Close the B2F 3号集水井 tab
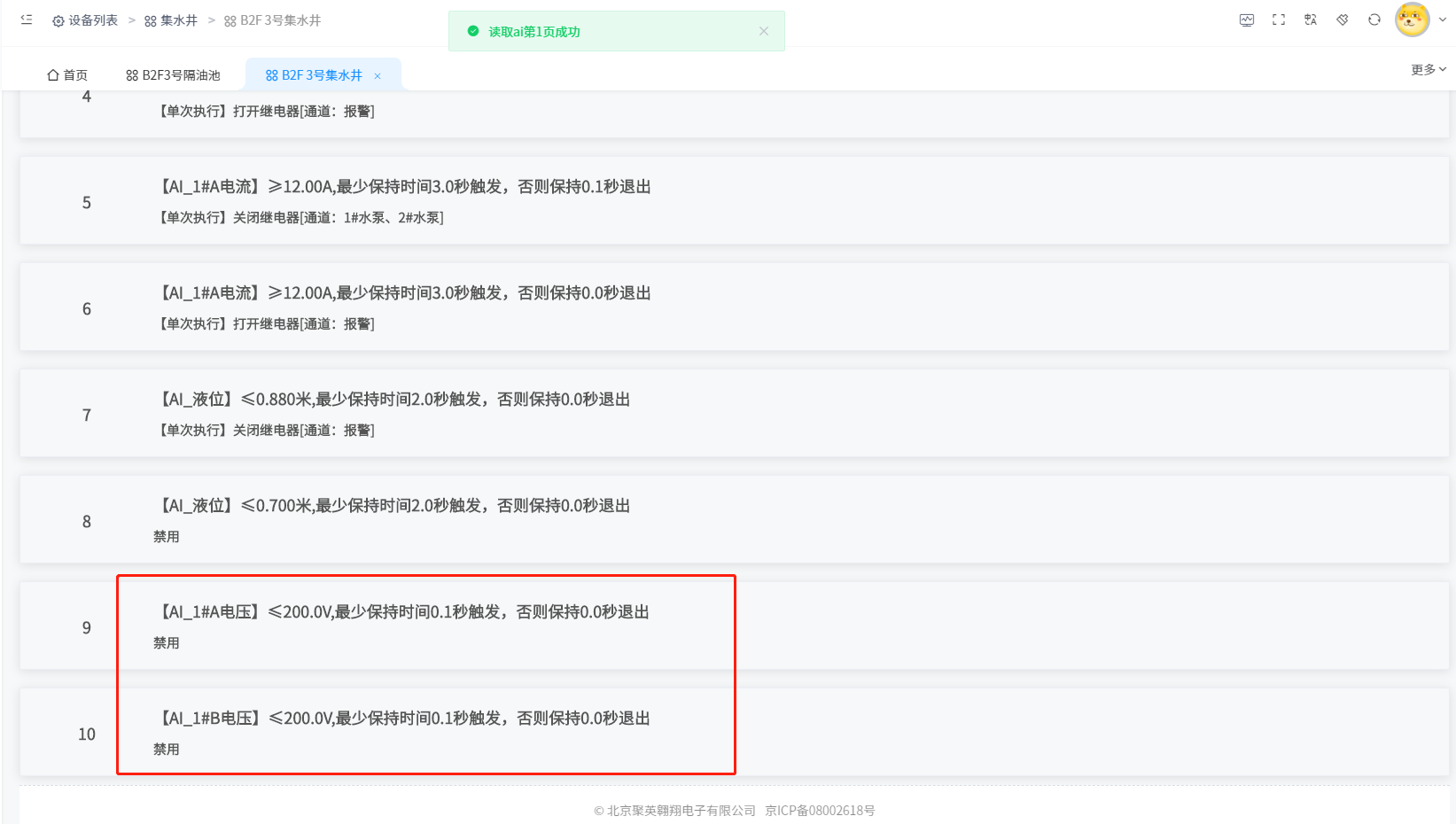This screenshot has height=824, width=1456. click(378, 76)
